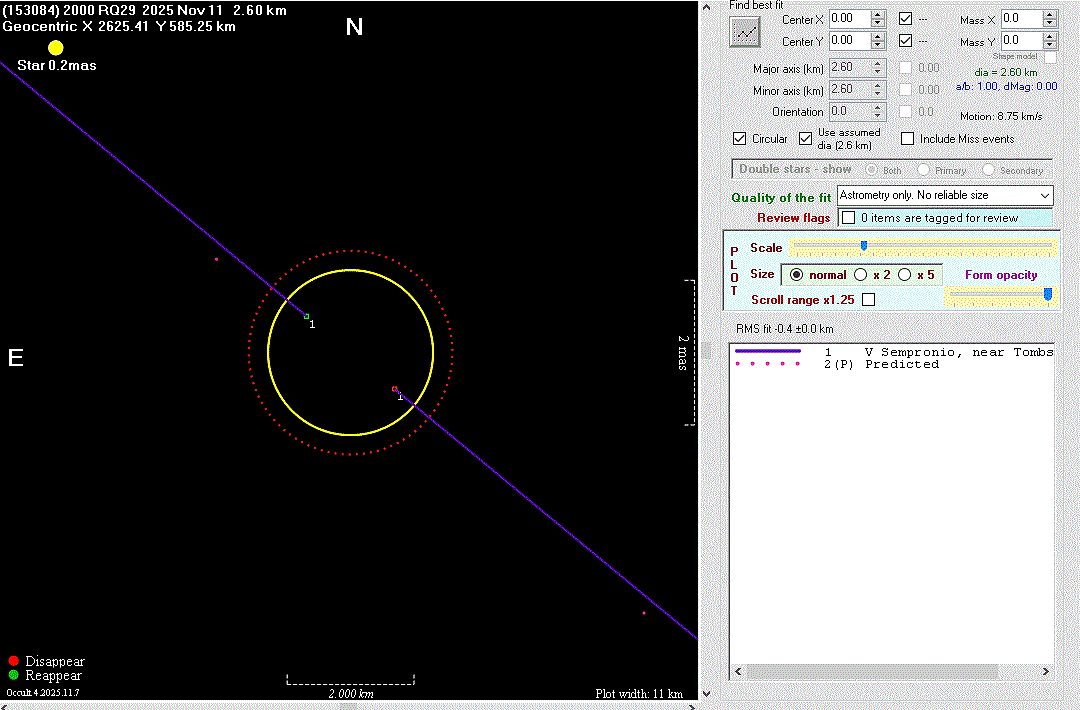This screenshot has width=1080, height=710.
Task: Increase Center X with the up arrow
Action: pos(878,14)
